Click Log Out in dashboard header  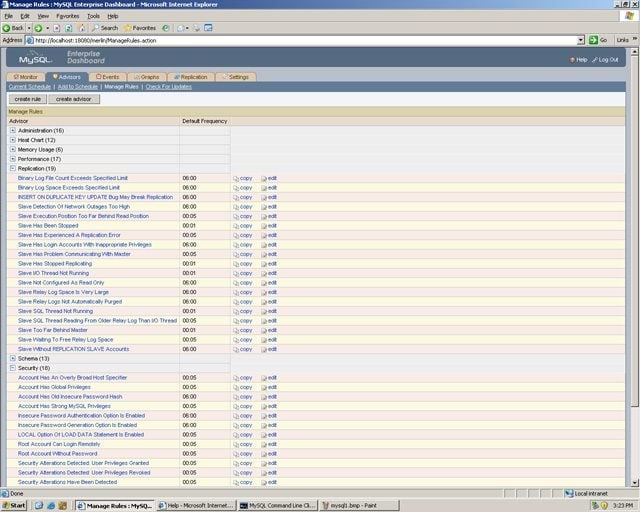pyautogui.click(x=605, y=60)
